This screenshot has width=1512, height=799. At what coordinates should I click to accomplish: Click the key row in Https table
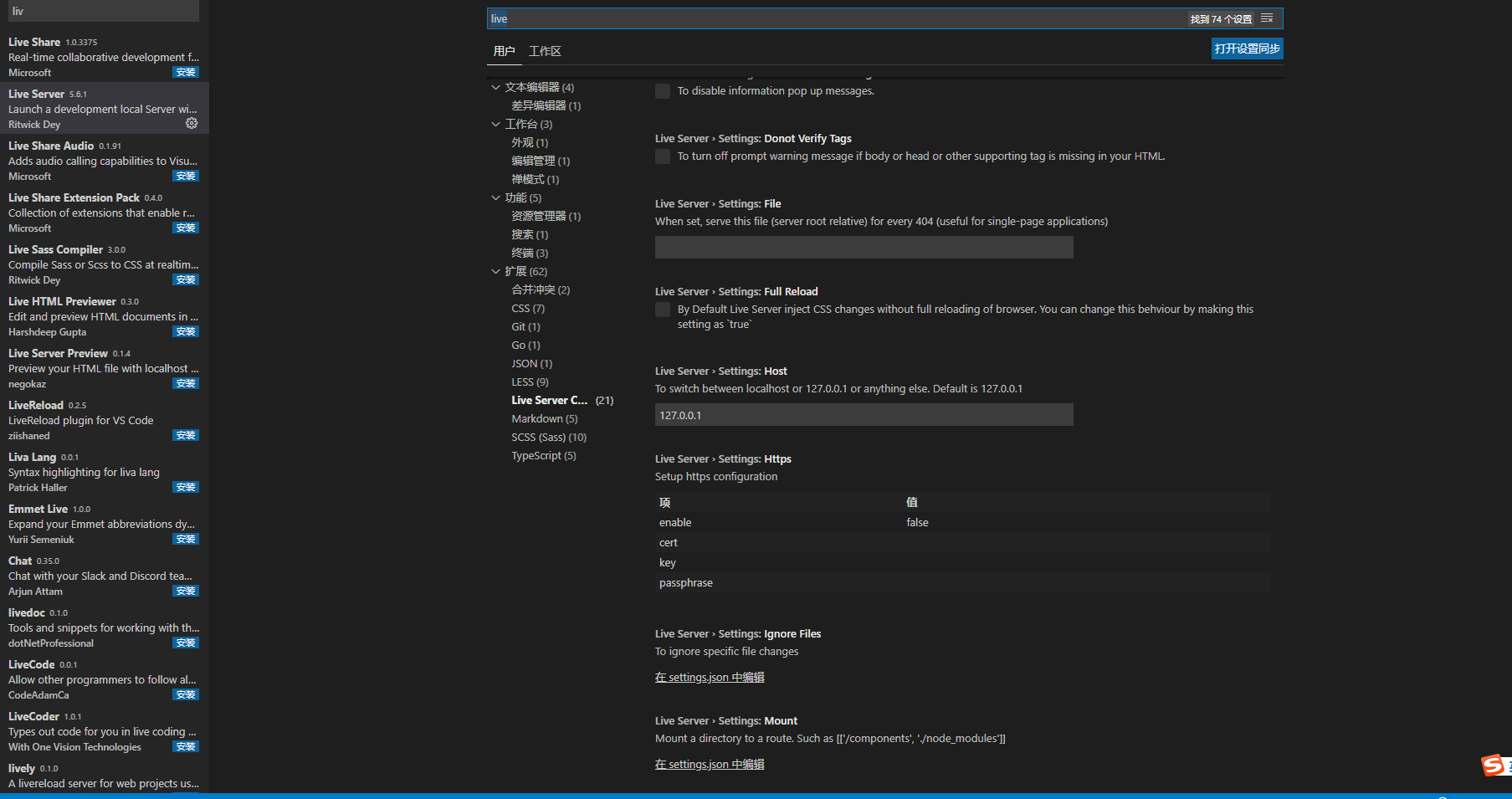(963, 562)
